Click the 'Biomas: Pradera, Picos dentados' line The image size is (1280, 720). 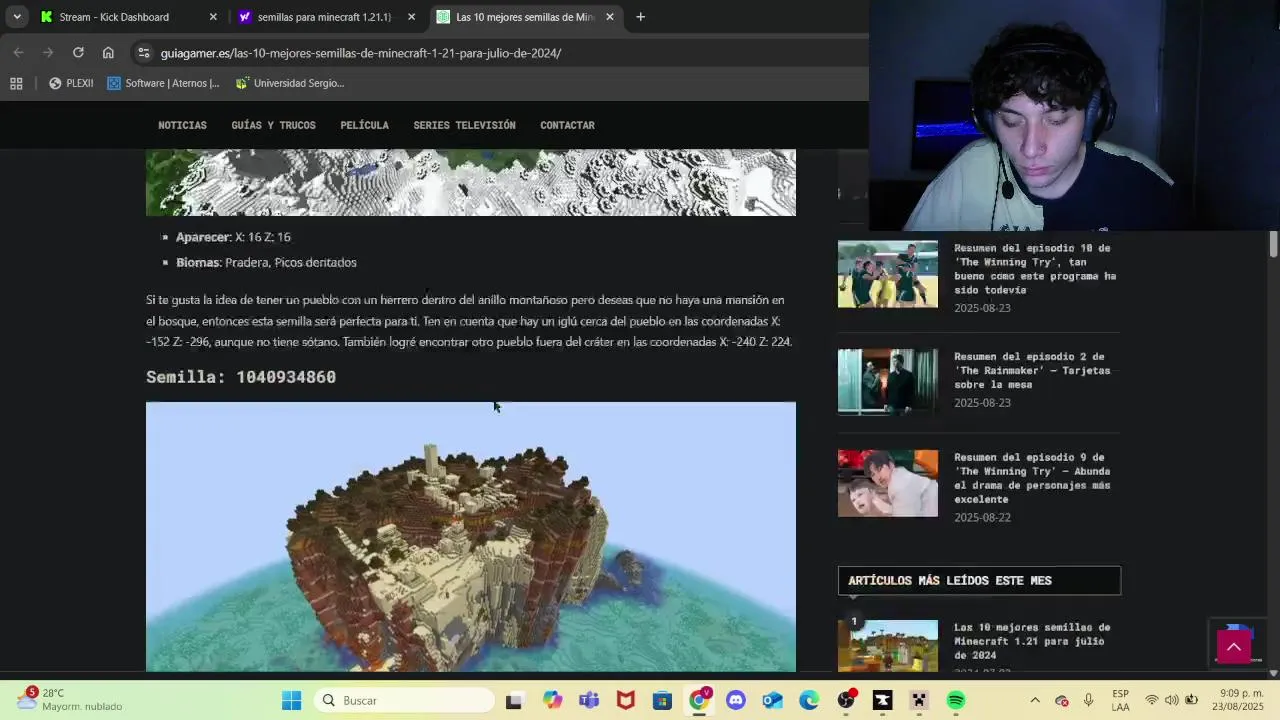266,262
